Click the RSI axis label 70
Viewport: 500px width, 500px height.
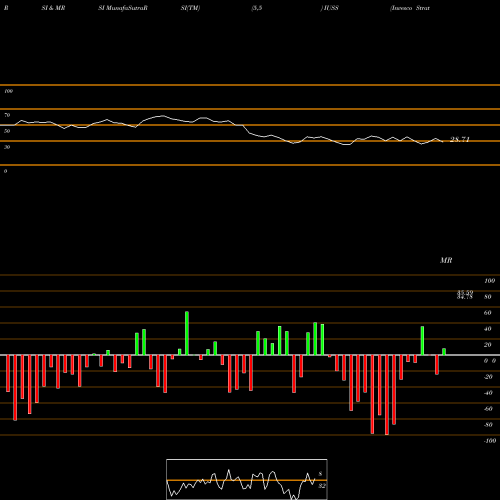7,115
